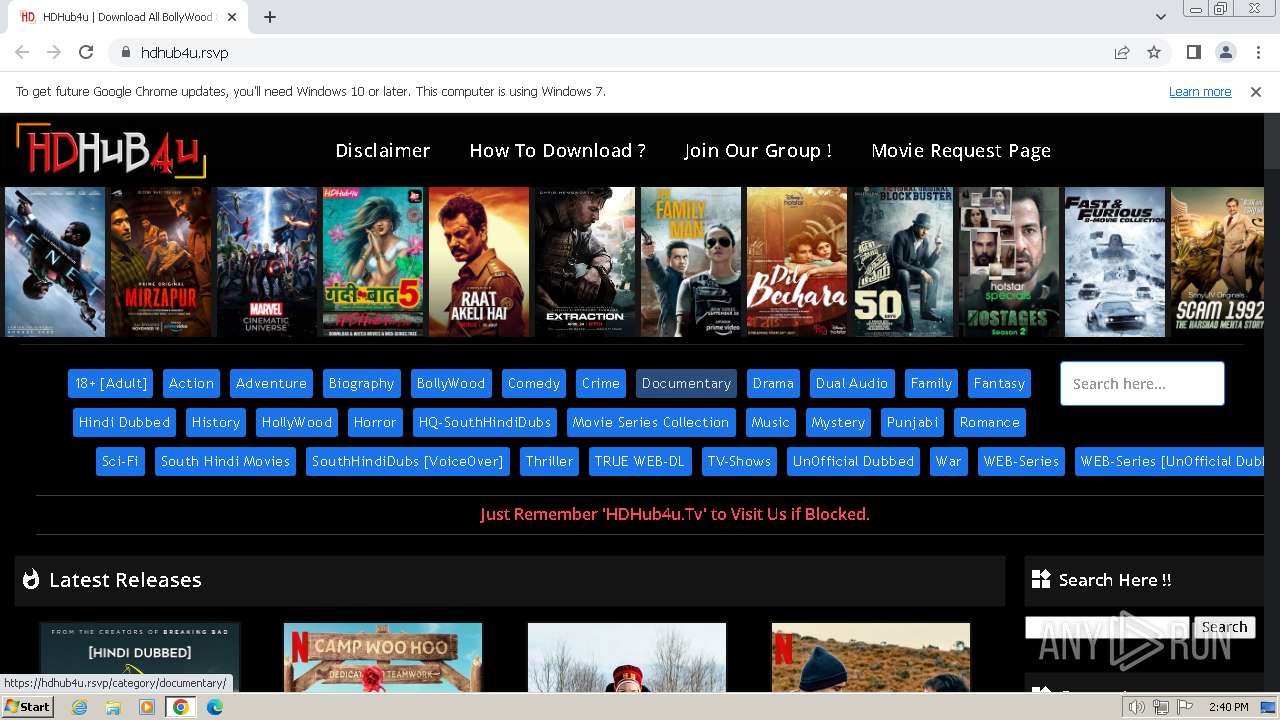The height and width of the screenshot is (720, 1280).
Task: Open a new tab with plus button
Action: pos(270,17)
